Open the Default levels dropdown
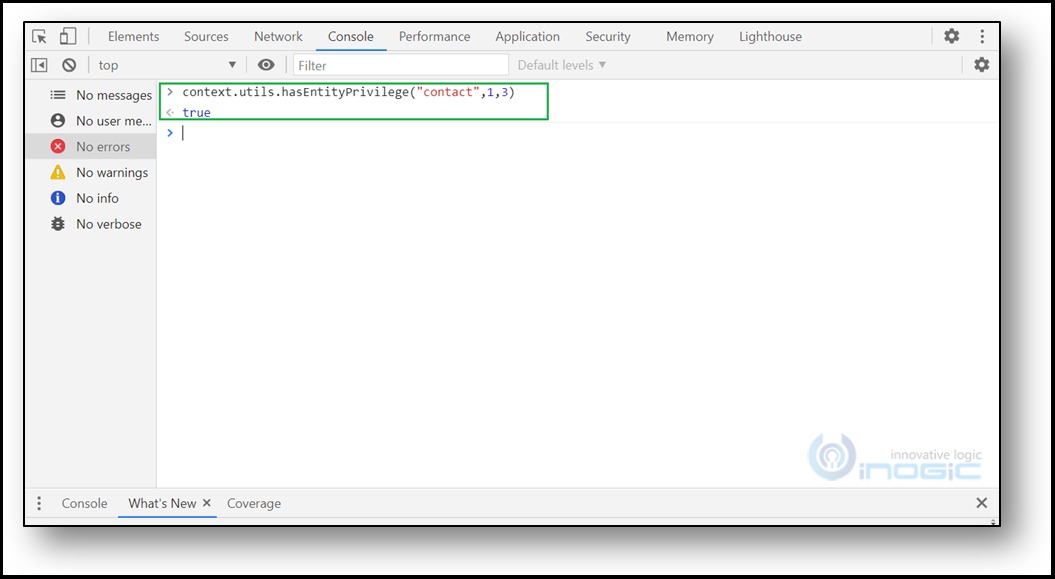Viewport: 1055px width, 579px height. click(558, 64)
